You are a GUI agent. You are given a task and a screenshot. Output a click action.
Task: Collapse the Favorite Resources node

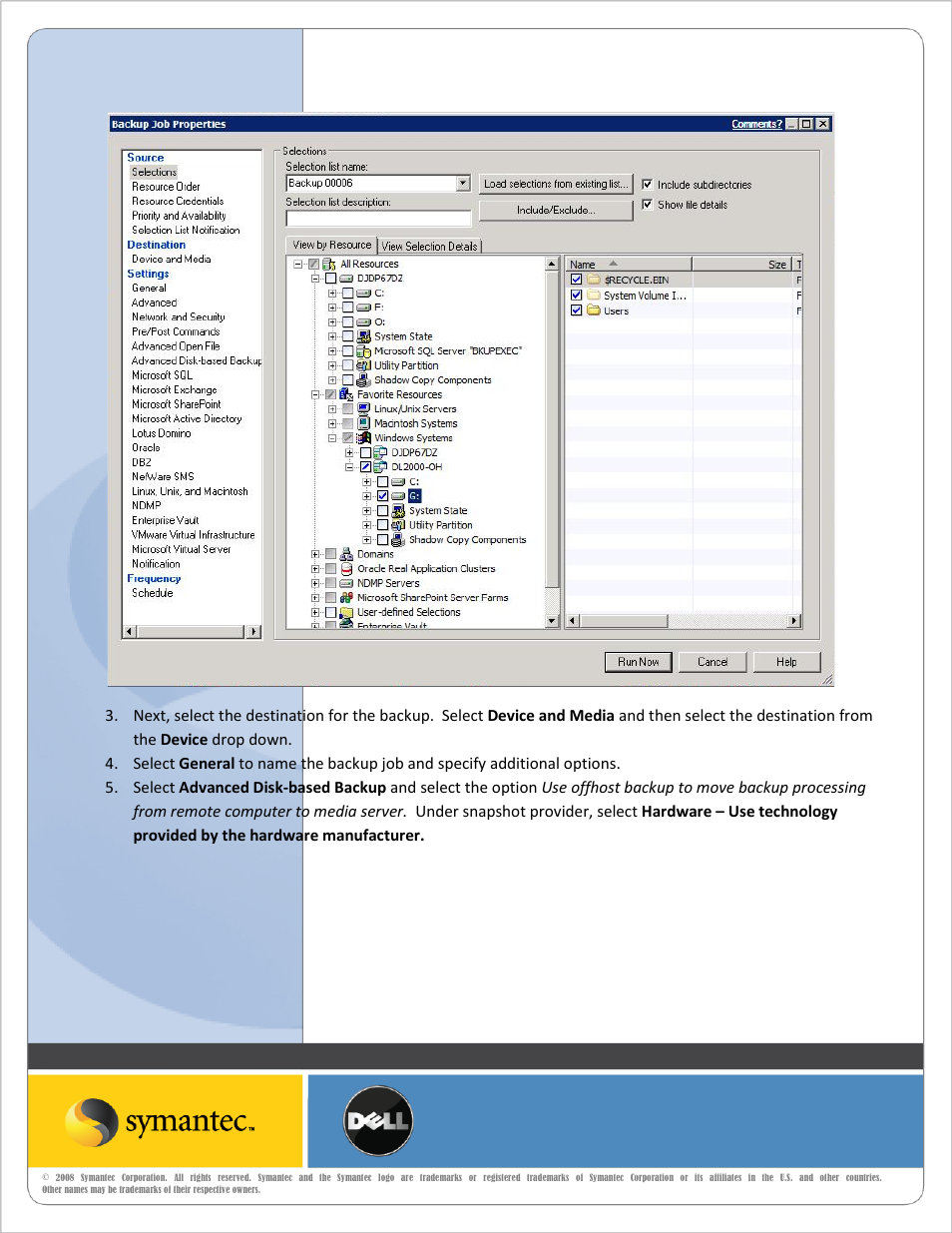pos(315,395)
